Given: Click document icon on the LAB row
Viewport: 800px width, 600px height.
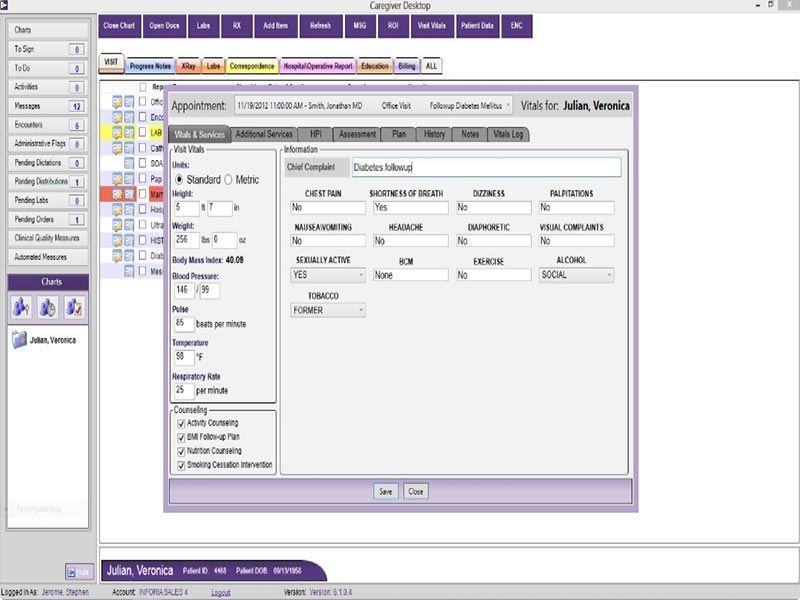Looking at the screenshot, I should tap(129, 133).
